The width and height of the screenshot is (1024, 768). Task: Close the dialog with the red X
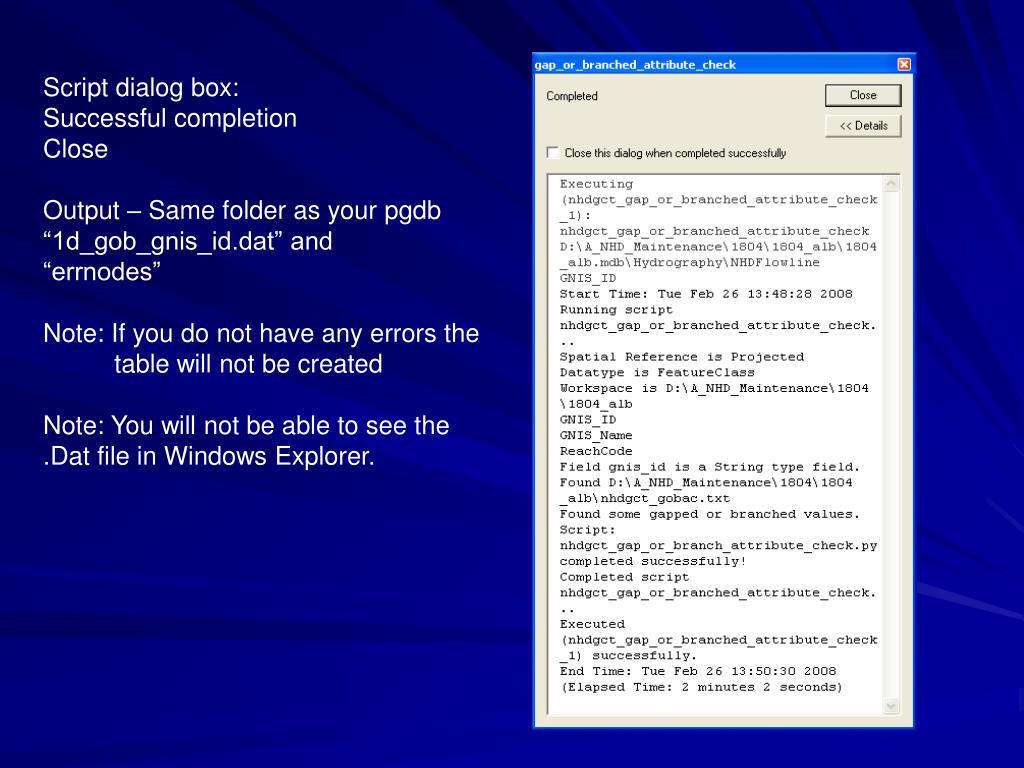[904, 64]
